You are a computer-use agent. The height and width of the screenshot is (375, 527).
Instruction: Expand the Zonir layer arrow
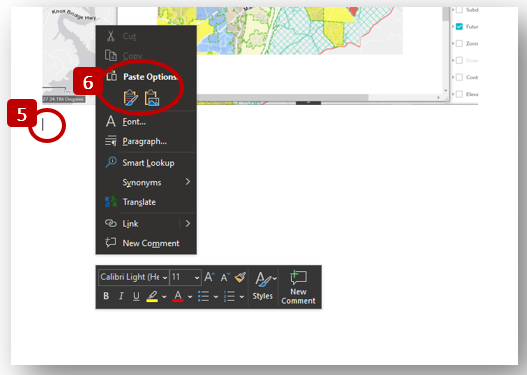(x=453, y=43)
